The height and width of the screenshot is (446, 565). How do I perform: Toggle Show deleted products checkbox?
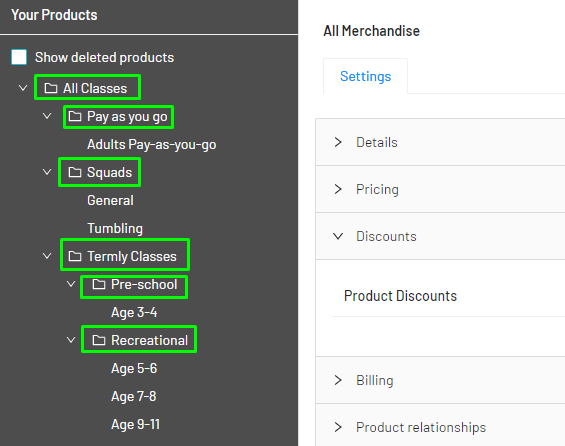pos(19,57)
